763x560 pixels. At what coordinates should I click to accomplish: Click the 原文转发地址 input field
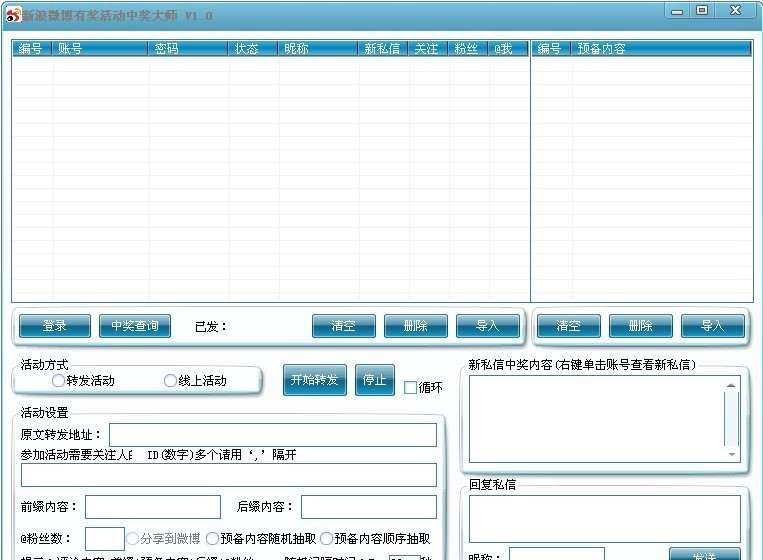pos(273,434)
